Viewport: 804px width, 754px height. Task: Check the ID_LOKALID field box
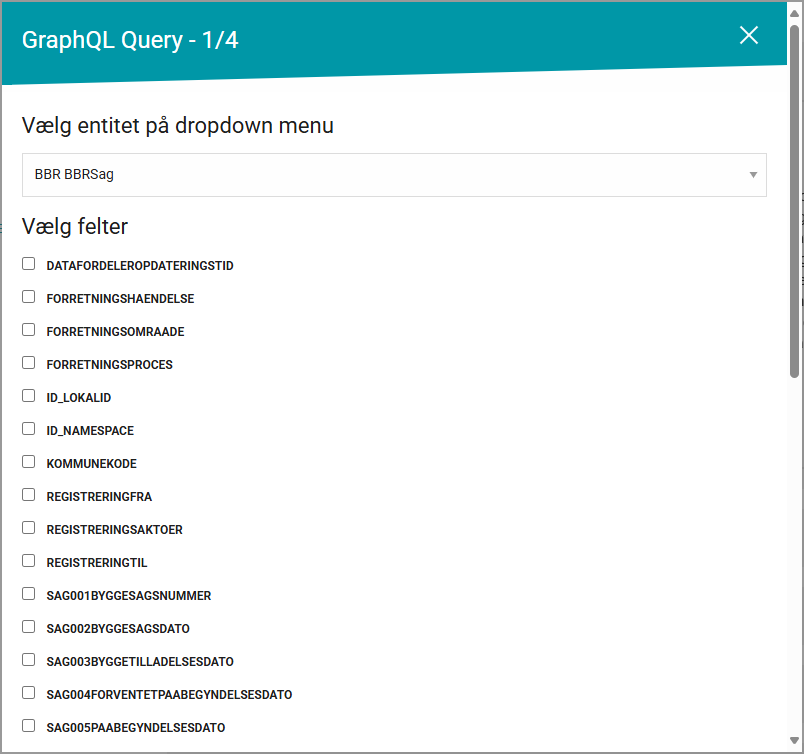(29, 395)
